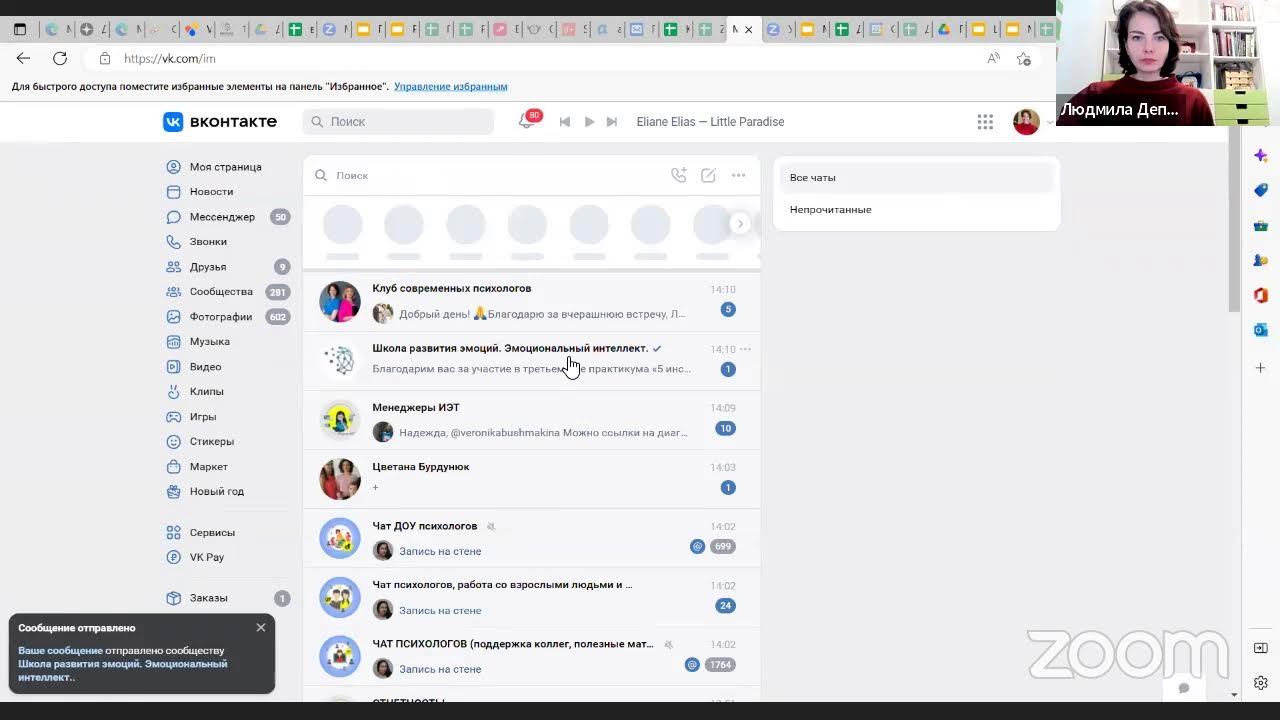This screenshot has height=720, width=1280.
Task: Open Заказы section
Action: [x=209, y=598]
